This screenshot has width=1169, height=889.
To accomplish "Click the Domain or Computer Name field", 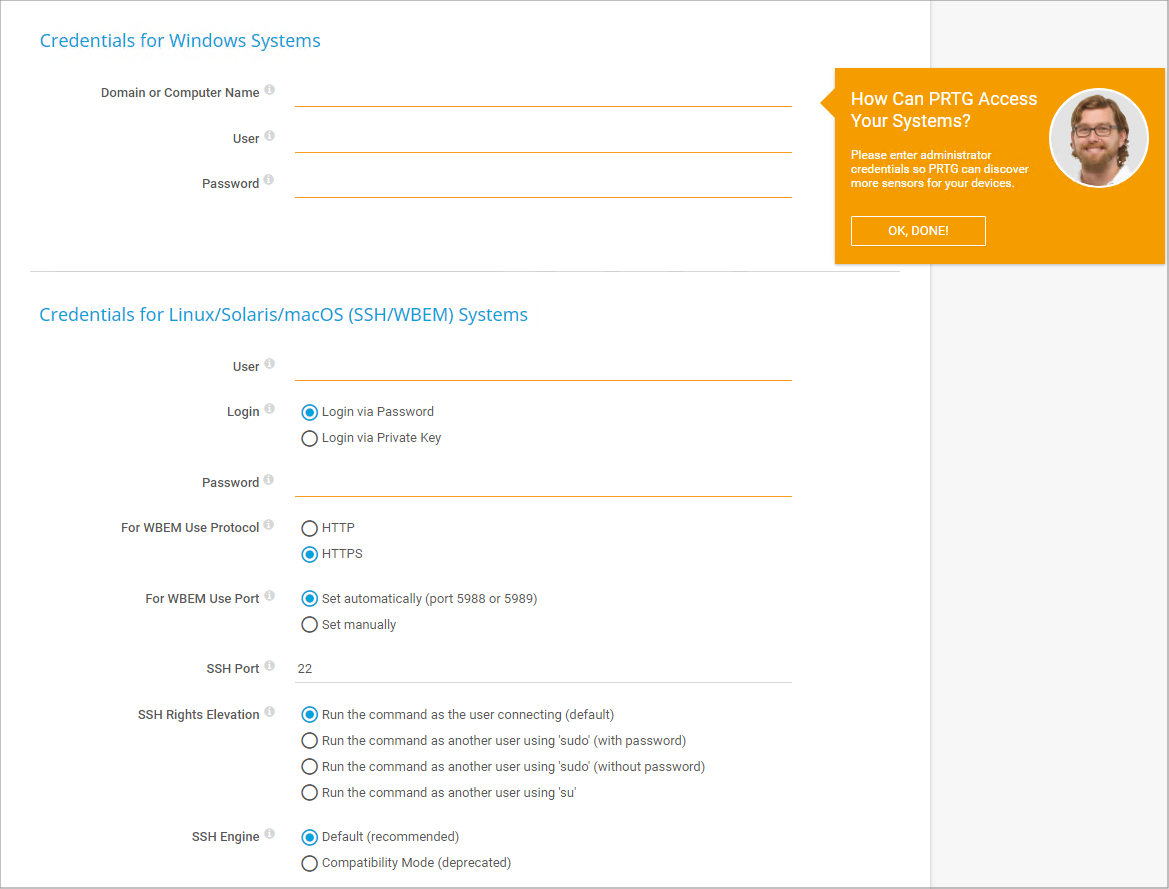I will click(x=543, y=93).
